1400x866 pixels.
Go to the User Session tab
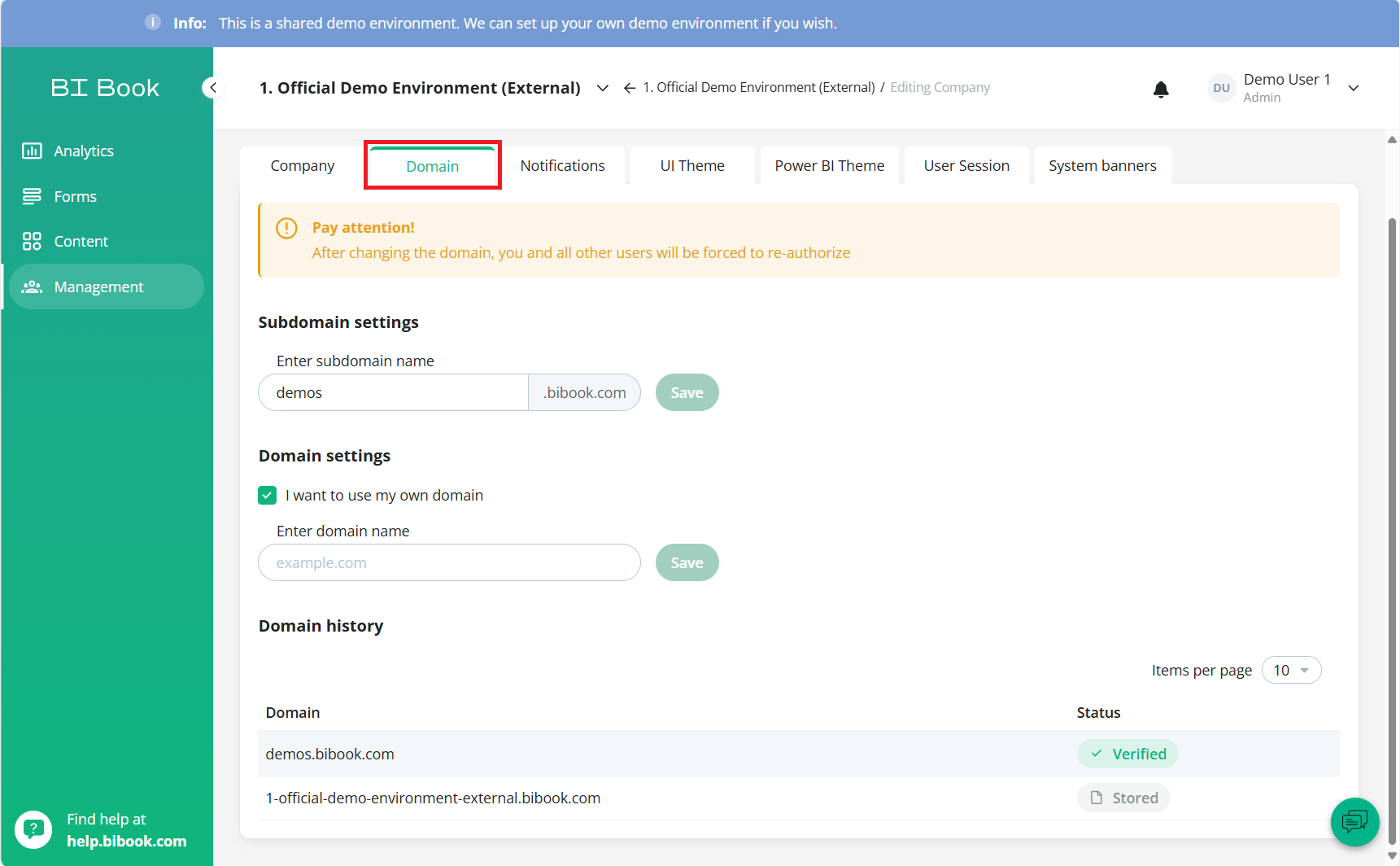point(966,165)
